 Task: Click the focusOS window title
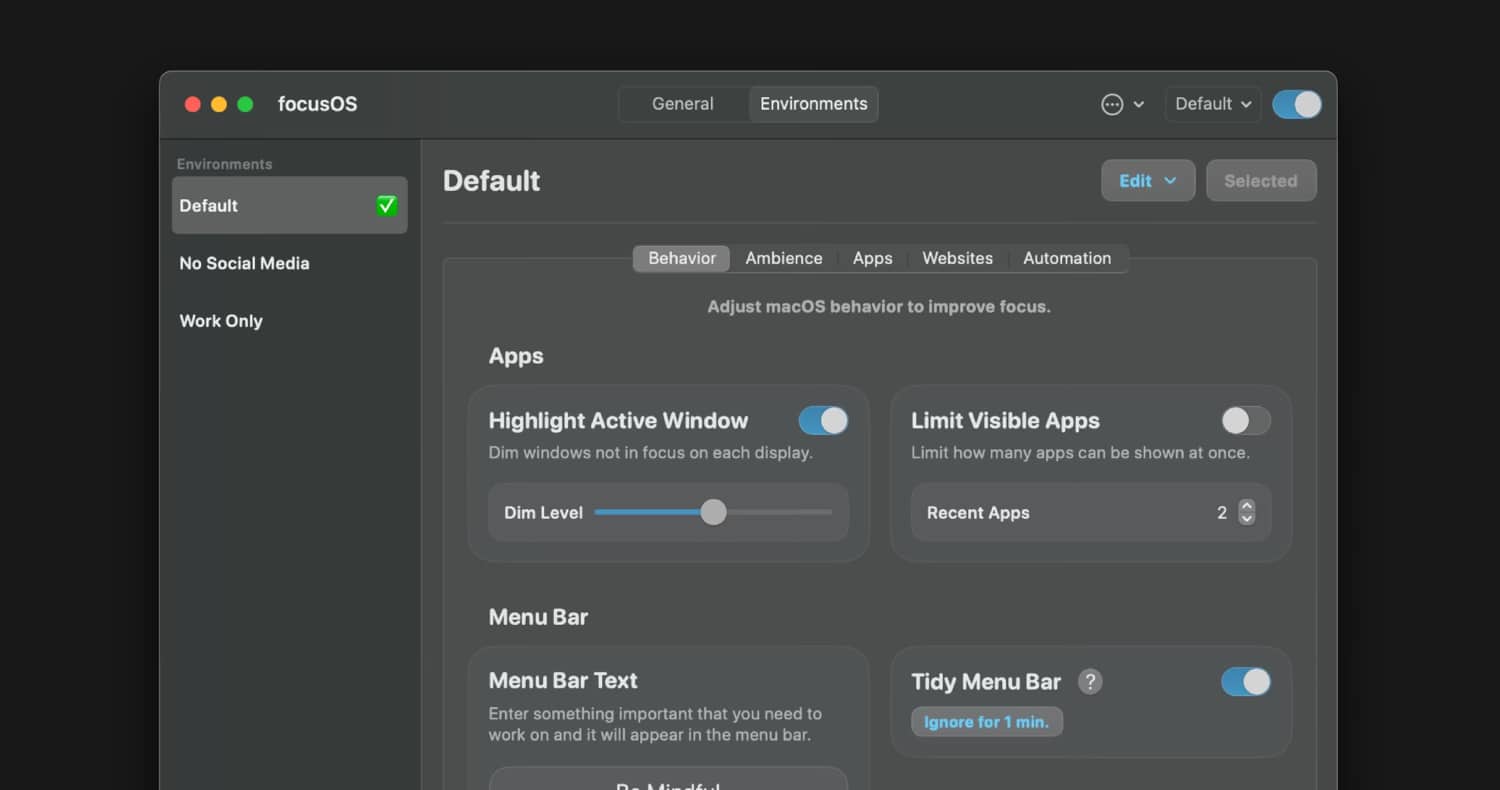(318, 104)
